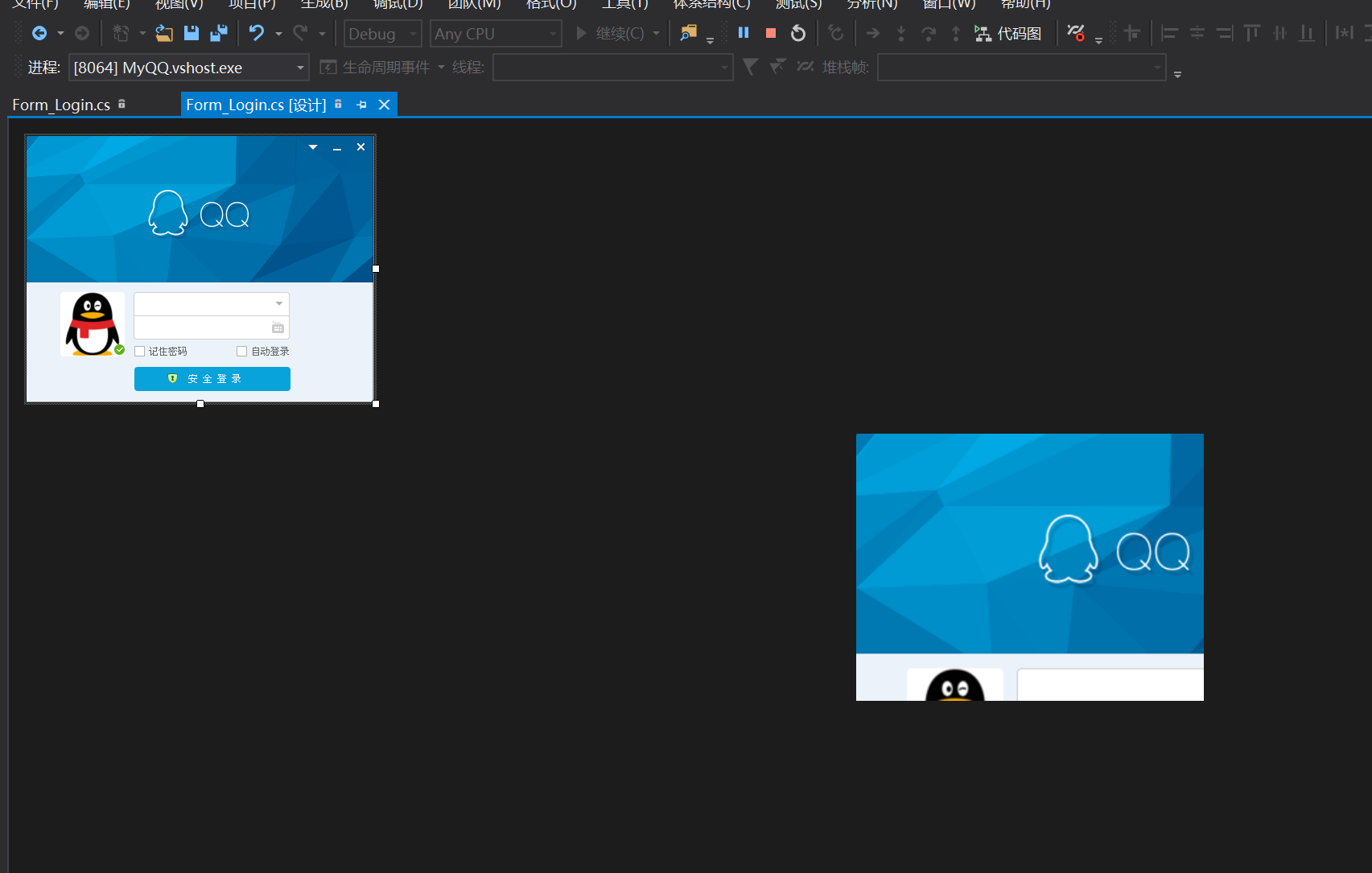Open the 格式(O) menu

551,5
